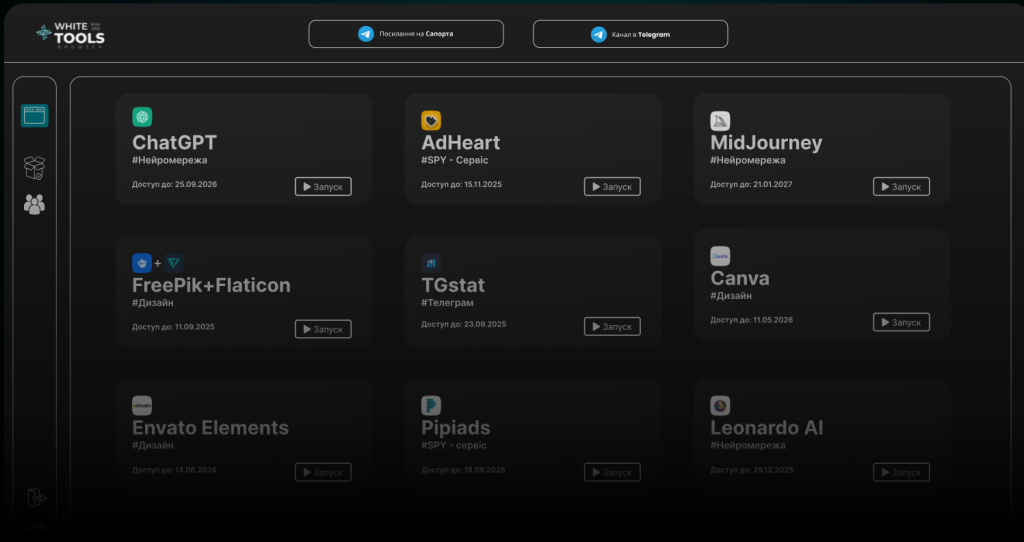Screen dimensions: 1024x542
Task: Launch FreePik+Flaticon with Запуск button
Action: click(x=323, y=329)
